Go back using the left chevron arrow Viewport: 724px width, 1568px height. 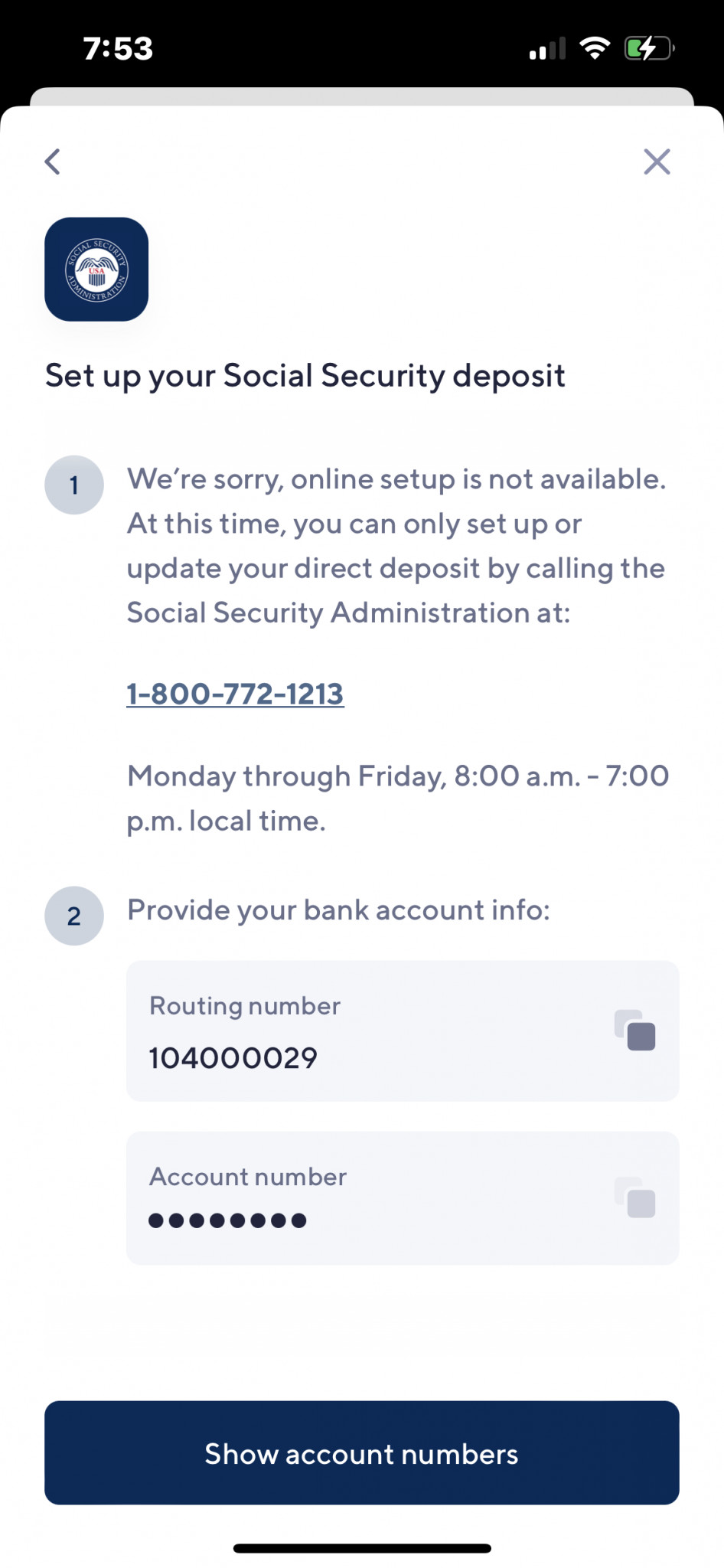[x=53, y=162]
